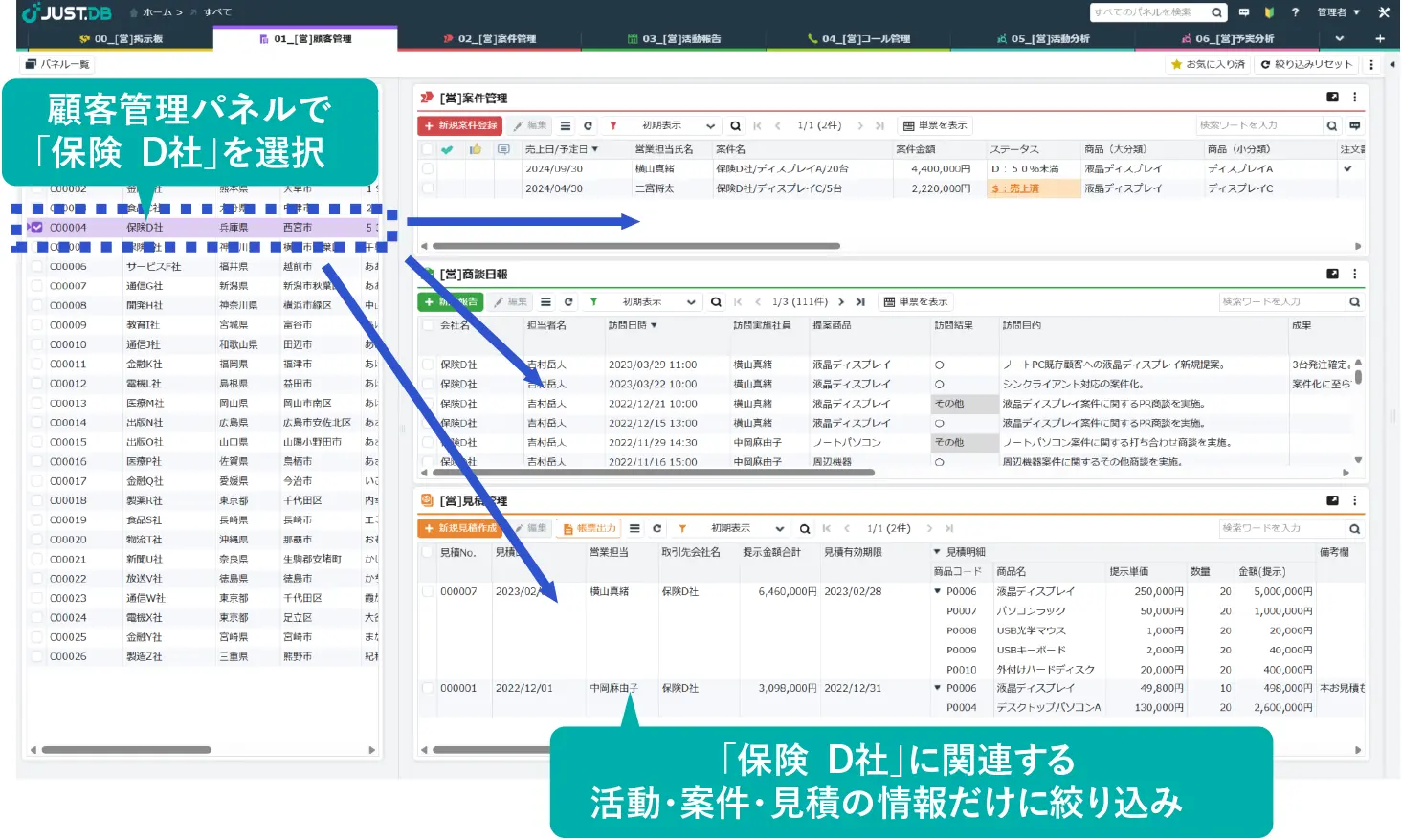
Task: Click the list menu icon in 見積管理 toolbar
Action: point(634,529)
